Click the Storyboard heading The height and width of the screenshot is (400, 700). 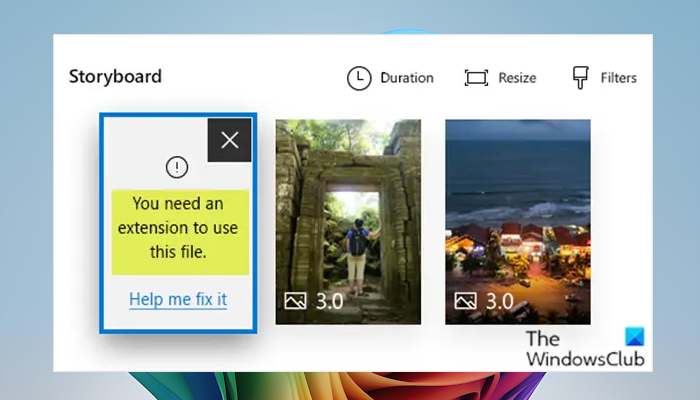tap(115, 77)
